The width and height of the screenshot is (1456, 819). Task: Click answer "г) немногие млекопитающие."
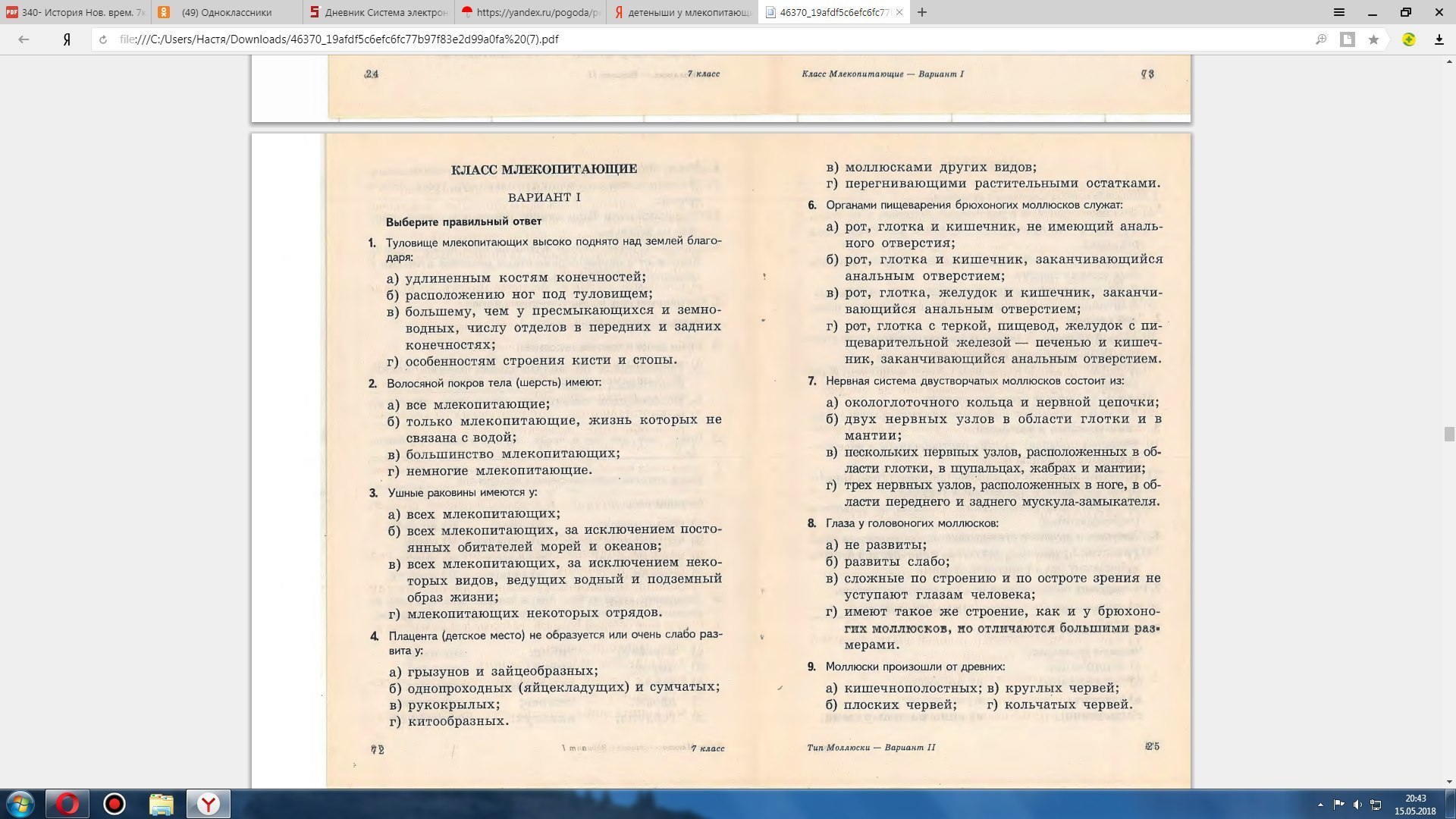point(490,470)
